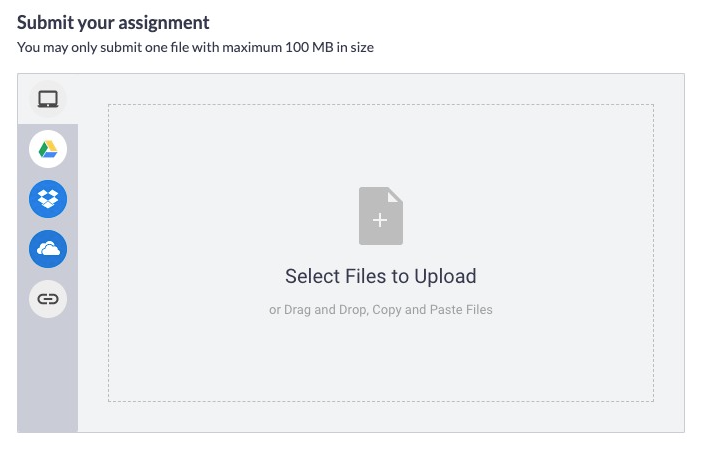Click the empty sidebar strip below link icon
The height and width of the screenshot is (450, 703).
tap(48, 376)
